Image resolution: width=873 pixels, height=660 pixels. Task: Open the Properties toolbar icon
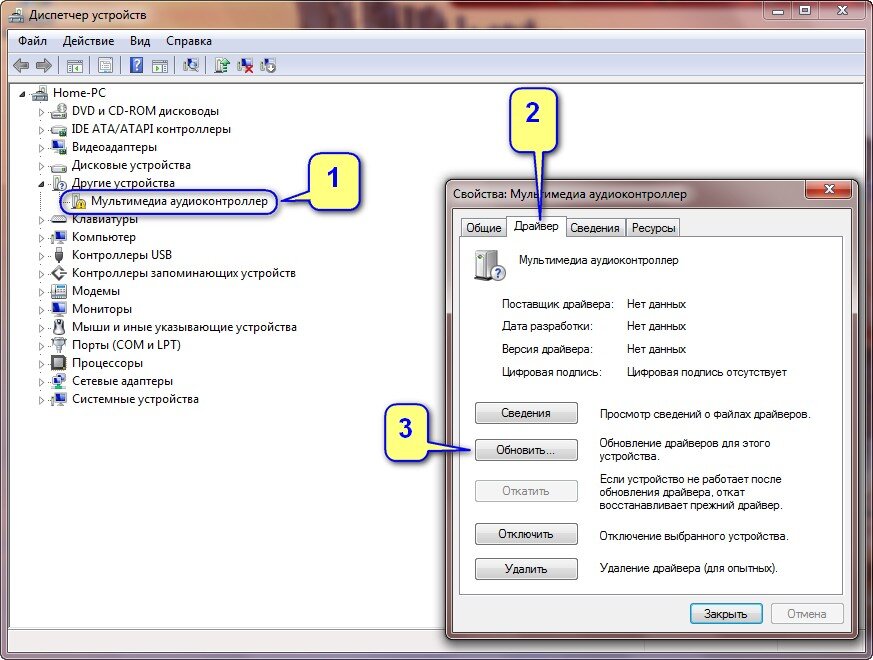coord(105,66)
